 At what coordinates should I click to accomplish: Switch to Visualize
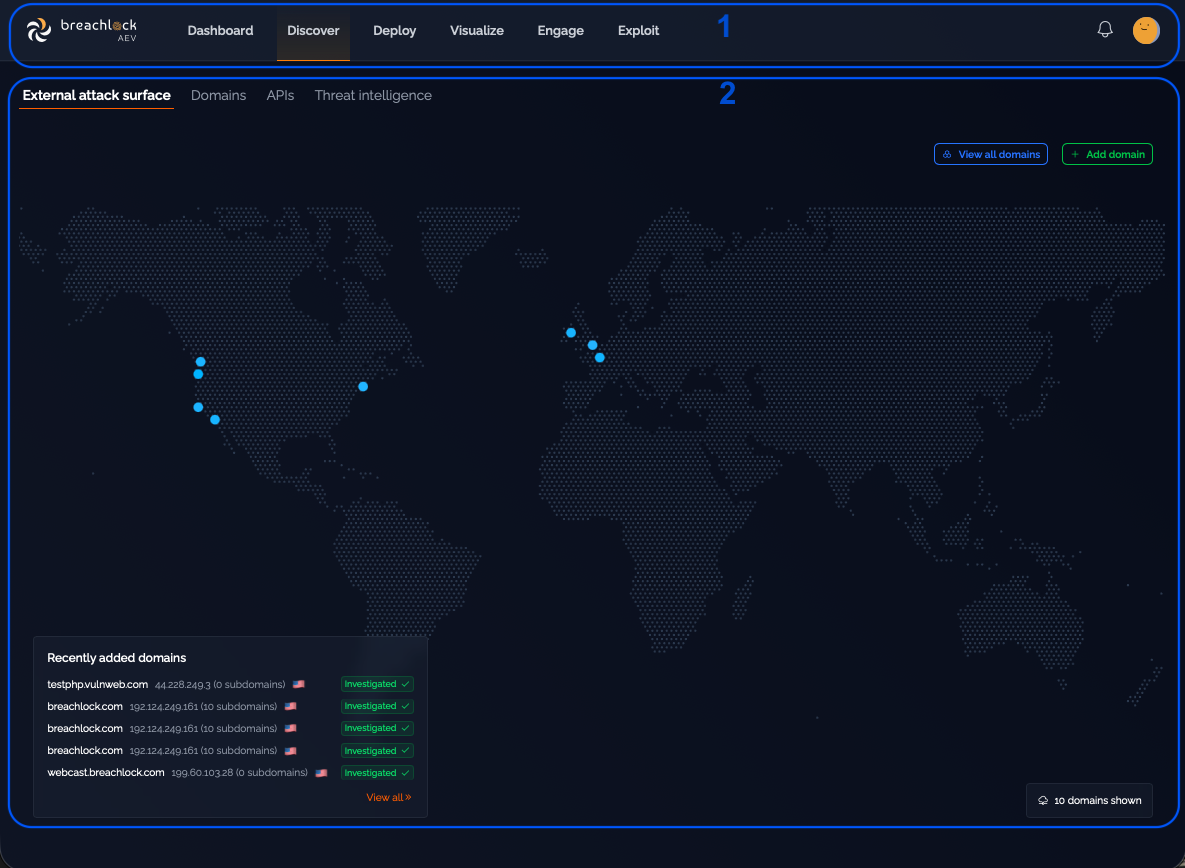(477, 31)
